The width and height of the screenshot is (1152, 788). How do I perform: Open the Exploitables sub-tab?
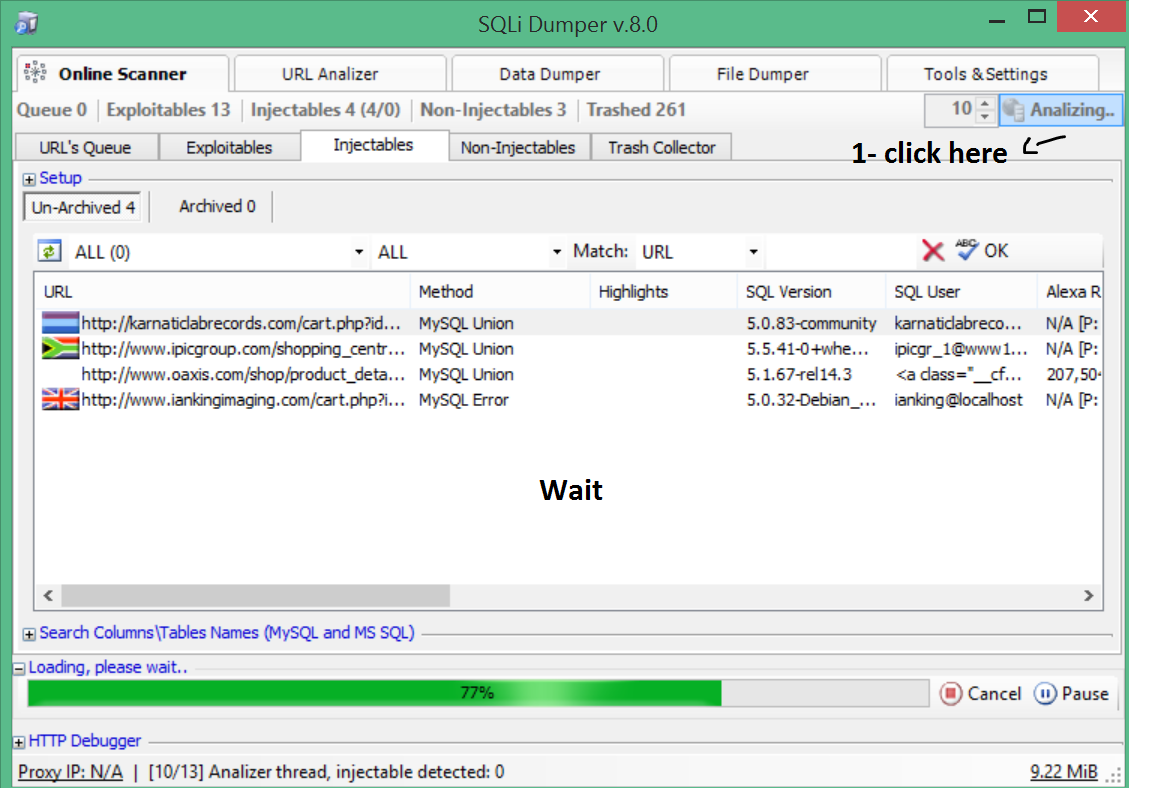(x=229, y=148)
